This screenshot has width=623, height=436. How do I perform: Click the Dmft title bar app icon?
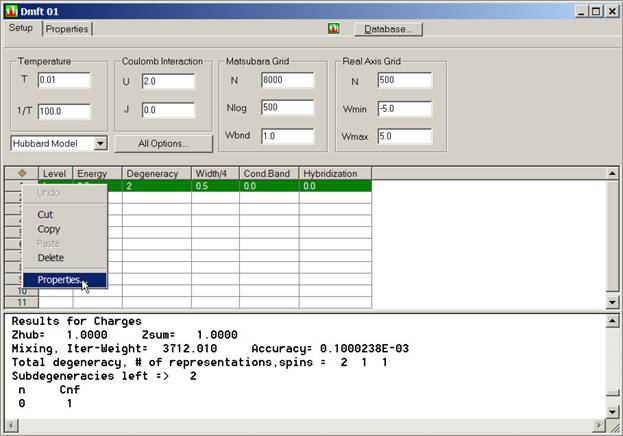12,11
